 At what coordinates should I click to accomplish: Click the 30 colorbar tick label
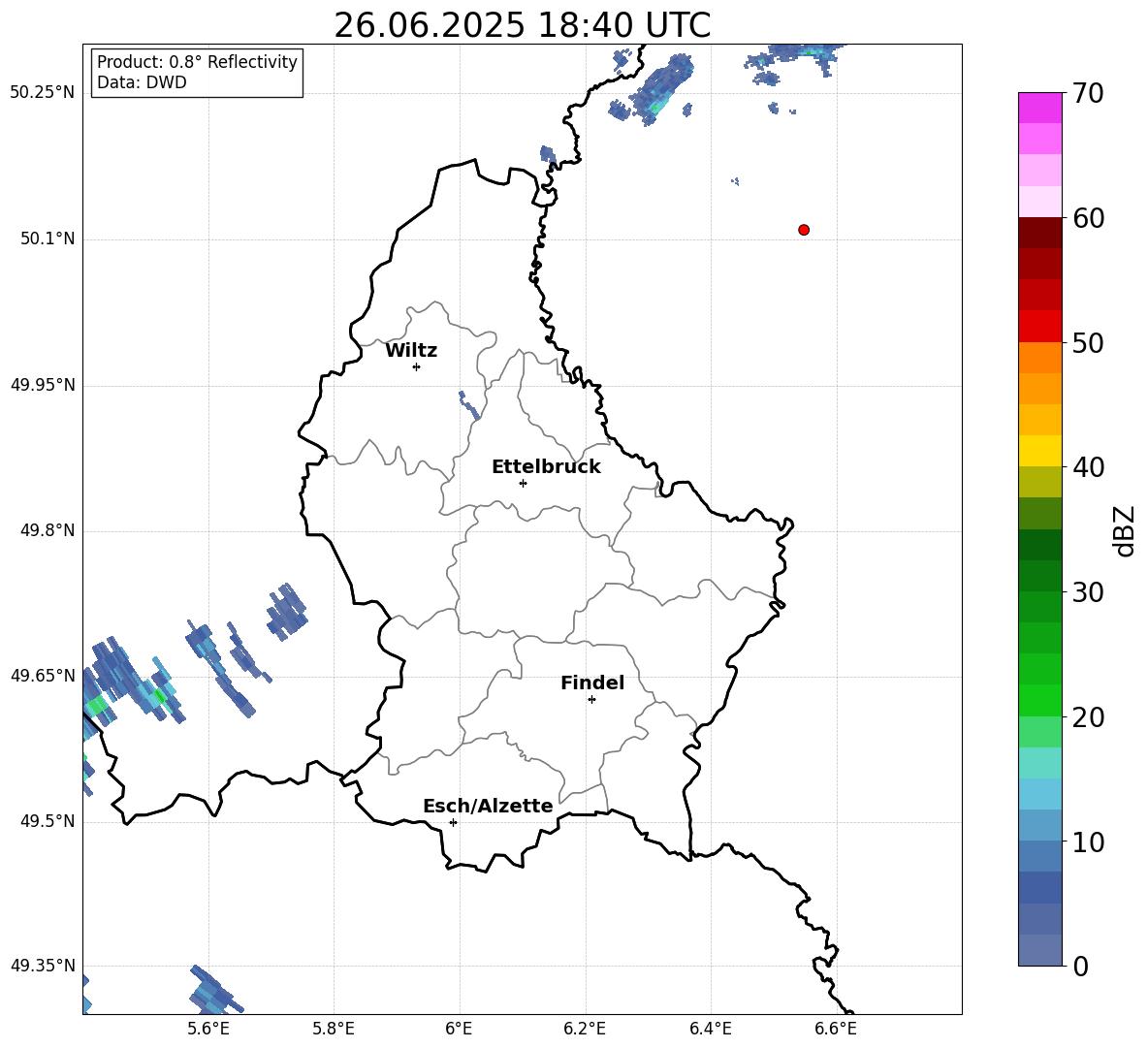pos(1088,592)
